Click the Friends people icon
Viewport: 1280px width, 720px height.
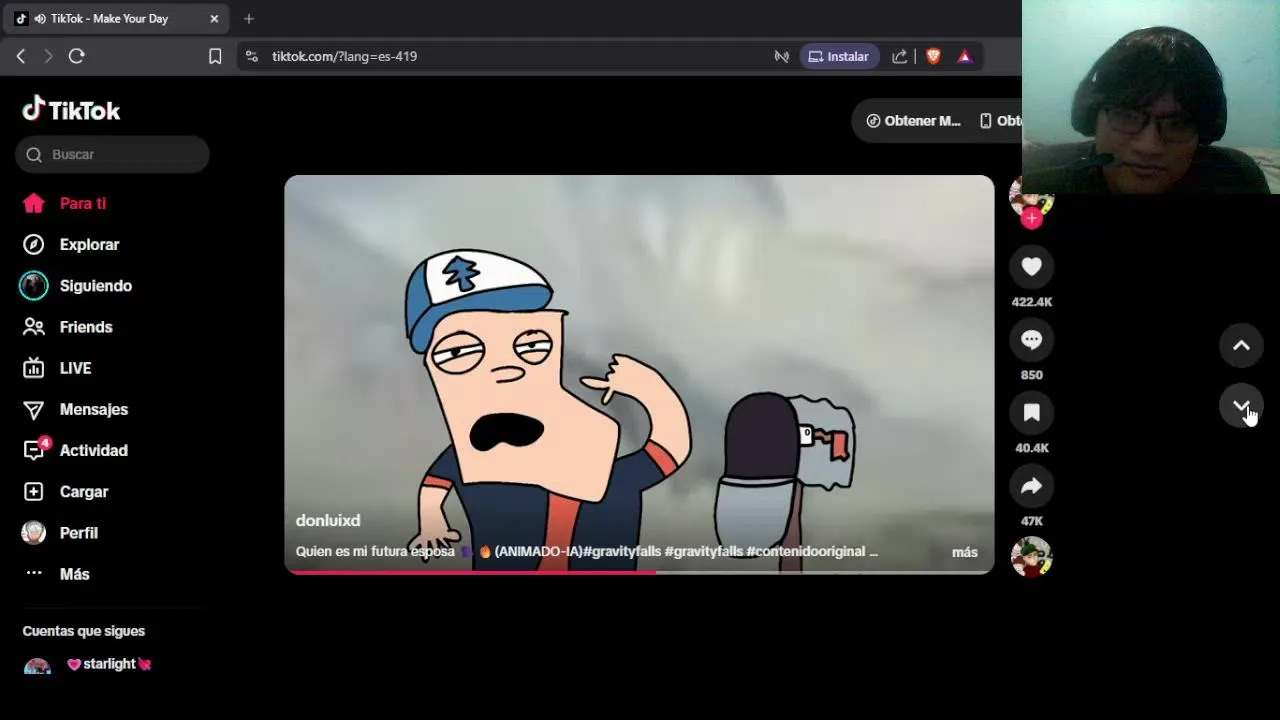tap(34, 327)
